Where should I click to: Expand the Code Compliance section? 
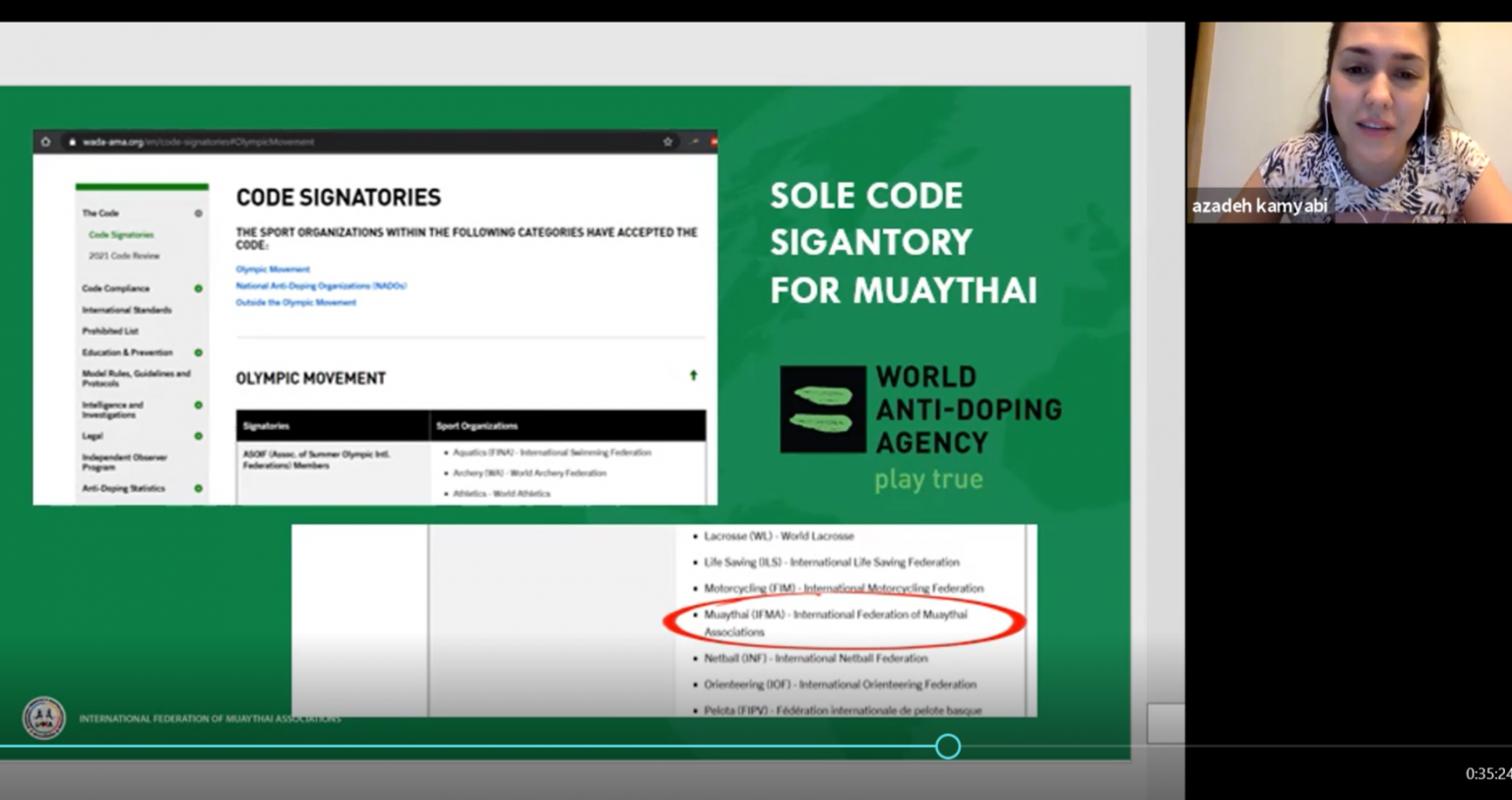coord(198,288)
